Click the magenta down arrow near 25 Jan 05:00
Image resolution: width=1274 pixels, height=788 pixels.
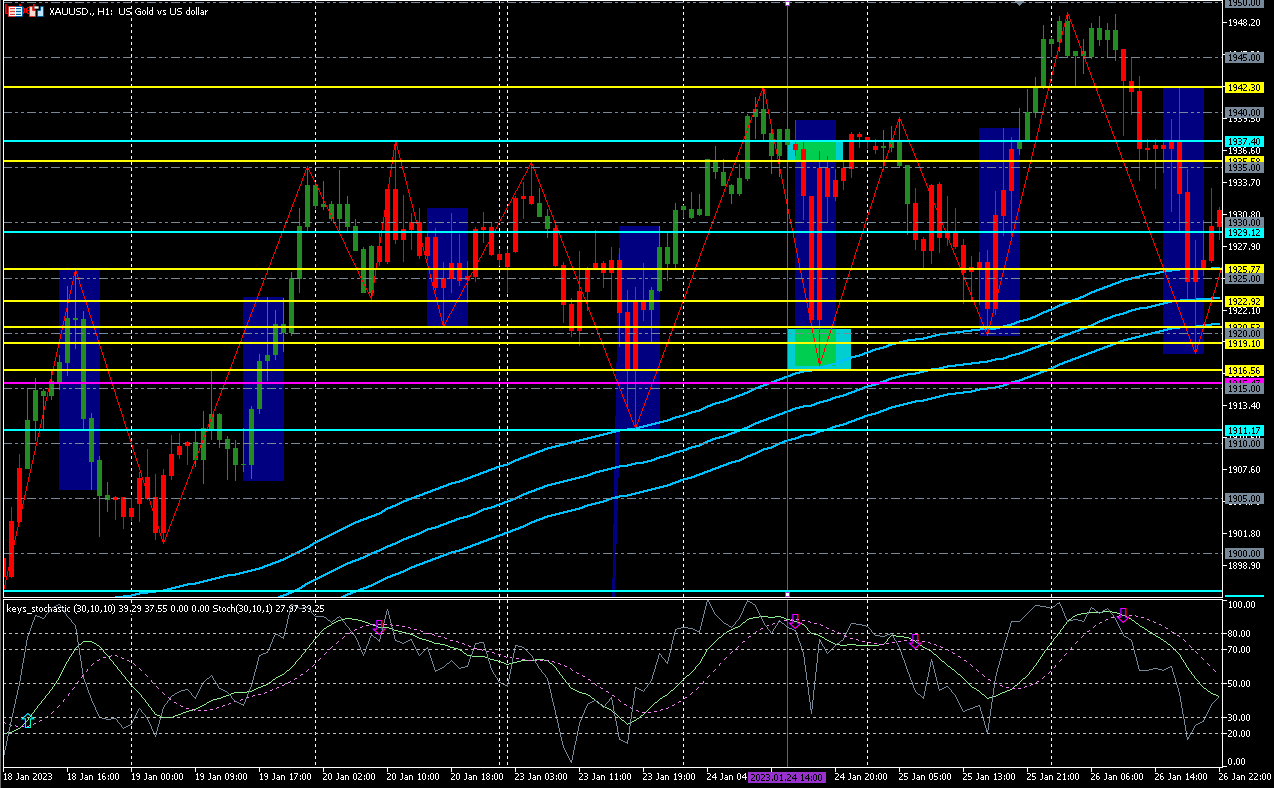tap(914, 641)
